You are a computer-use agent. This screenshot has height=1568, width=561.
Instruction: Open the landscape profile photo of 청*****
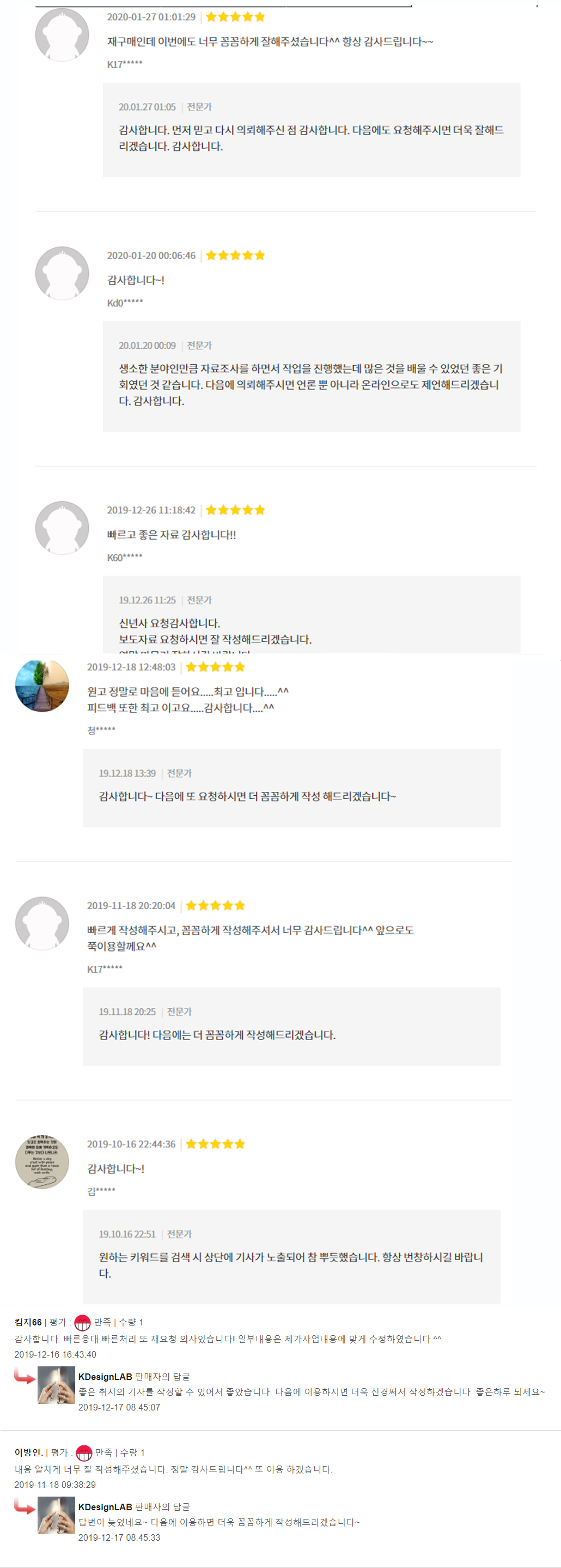42,686
